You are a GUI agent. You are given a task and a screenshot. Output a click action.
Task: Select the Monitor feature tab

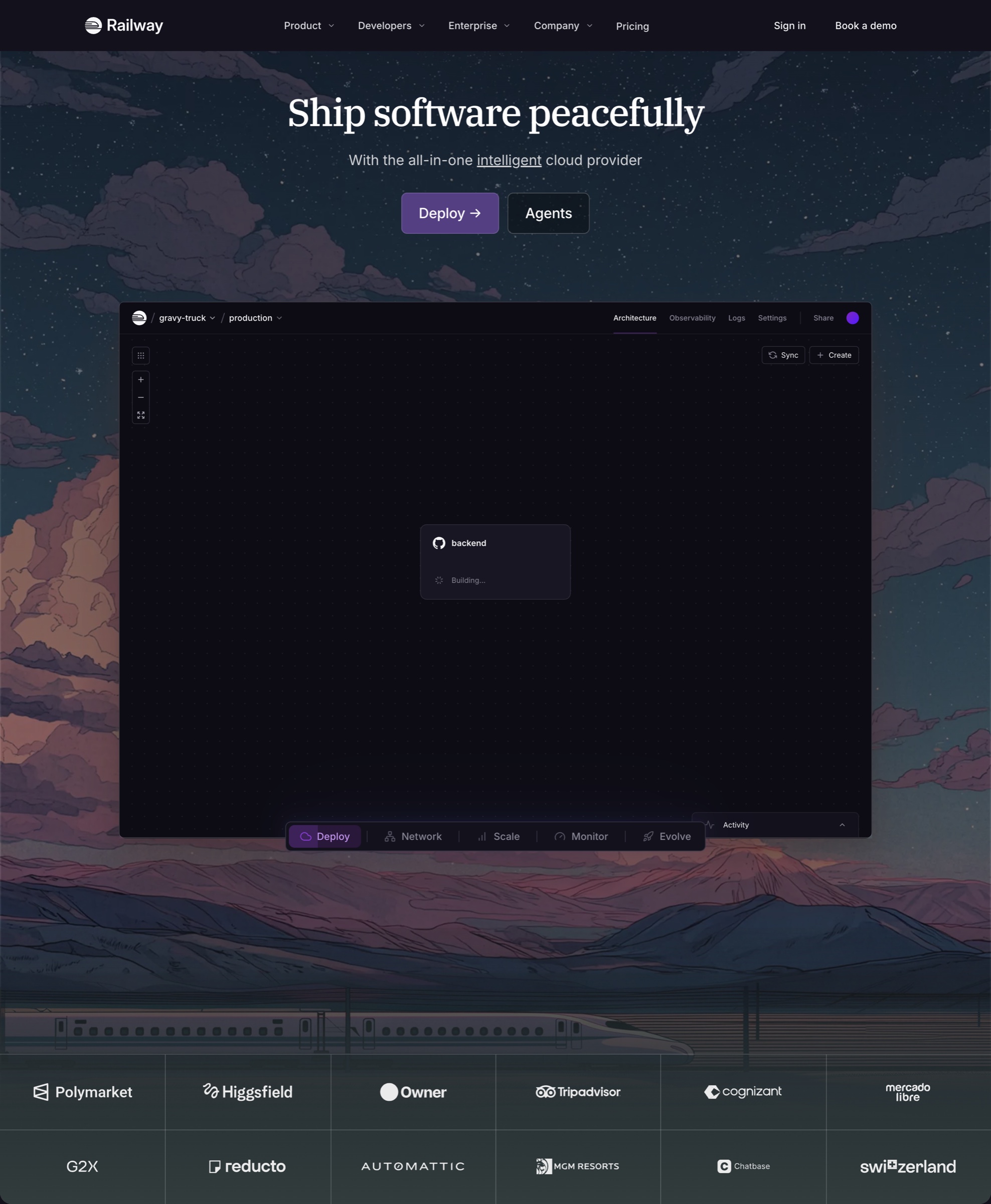click(581, 836)
